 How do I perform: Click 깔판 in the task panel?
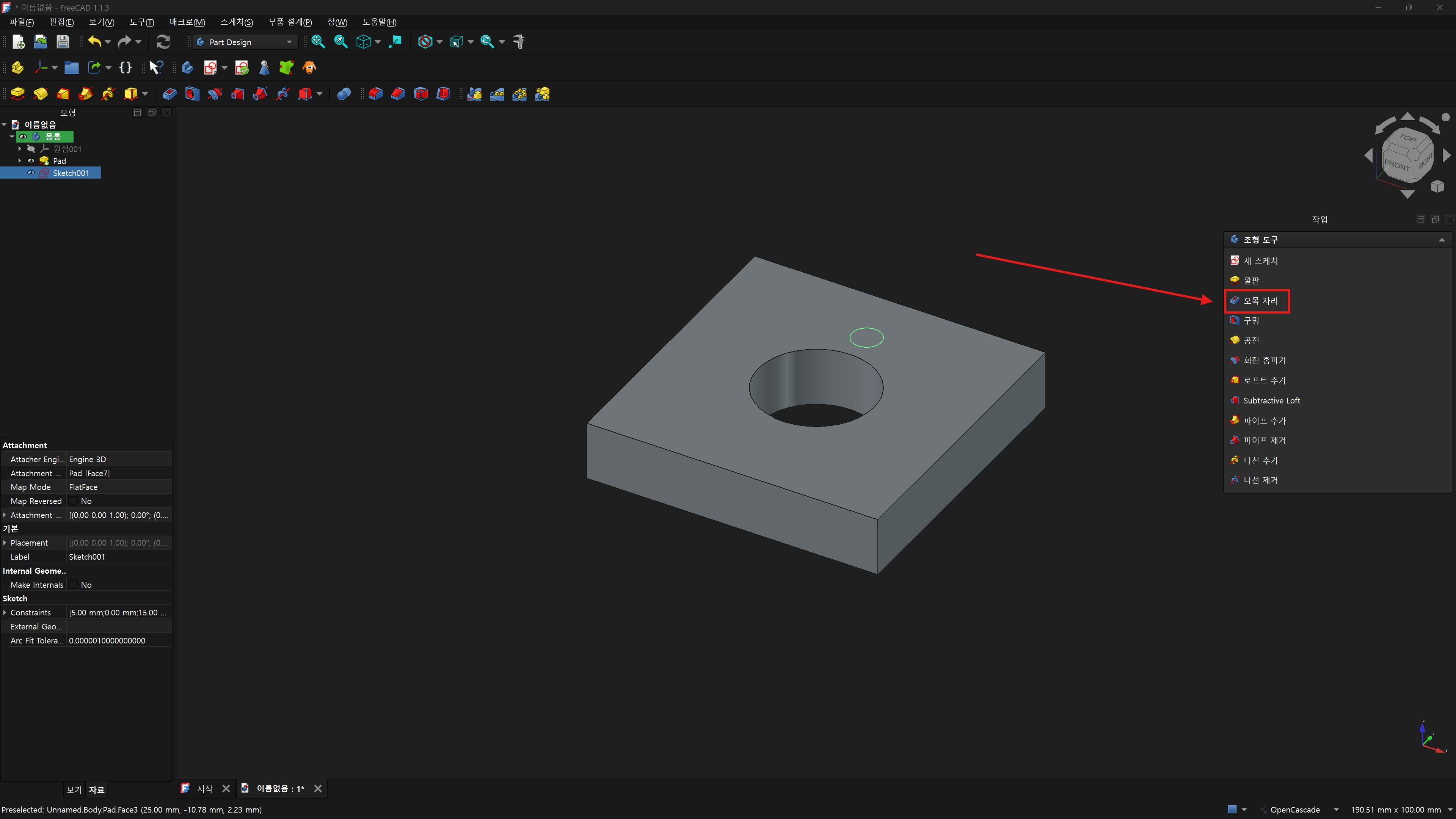point(1251,280)
